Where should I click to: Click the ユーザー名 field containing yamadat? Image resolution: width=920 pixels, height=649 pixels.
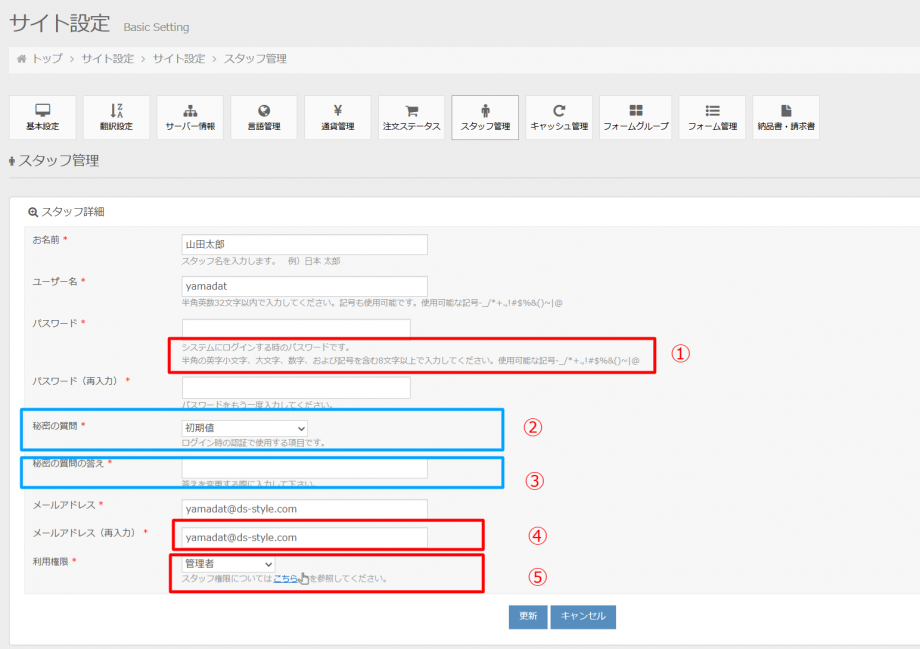coord(304,286)
